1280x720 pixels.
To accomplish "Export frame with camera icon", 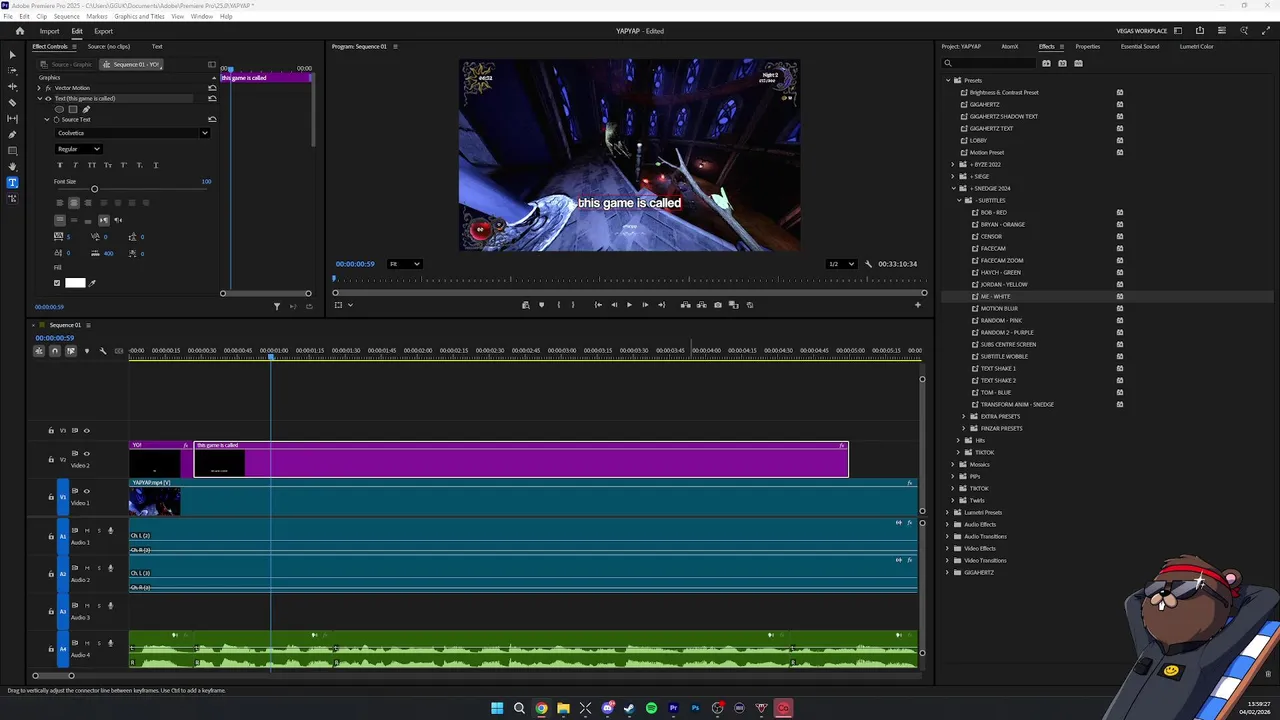I will (717, 305).
